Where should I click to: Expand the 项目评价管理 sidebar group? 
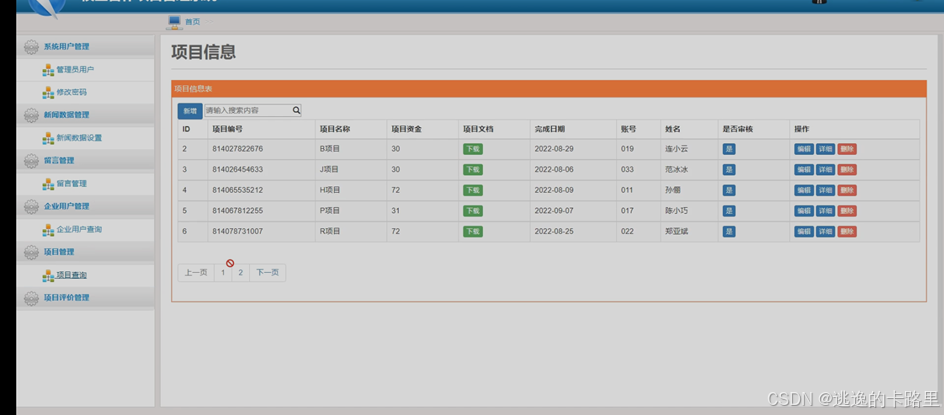85,298
